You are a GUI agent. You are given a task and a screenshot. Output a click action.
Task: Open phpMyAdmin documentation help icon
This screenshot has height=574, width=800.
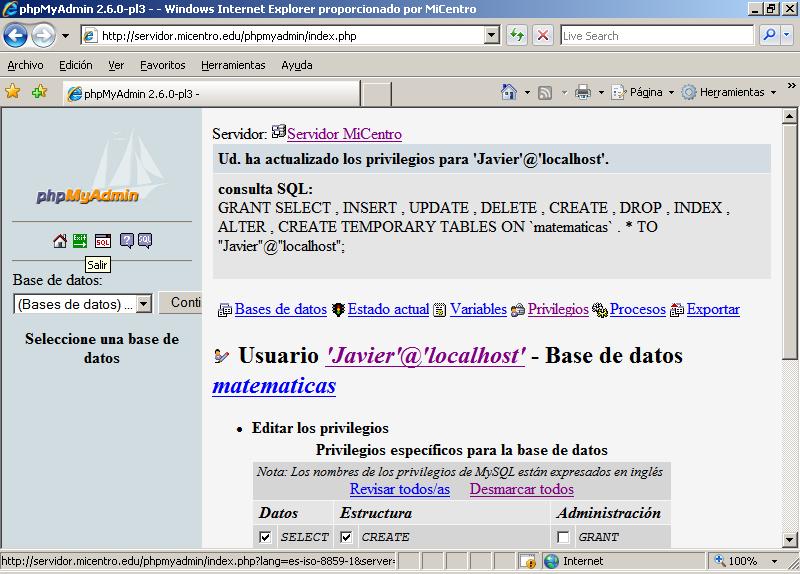(x=126, y=241)
